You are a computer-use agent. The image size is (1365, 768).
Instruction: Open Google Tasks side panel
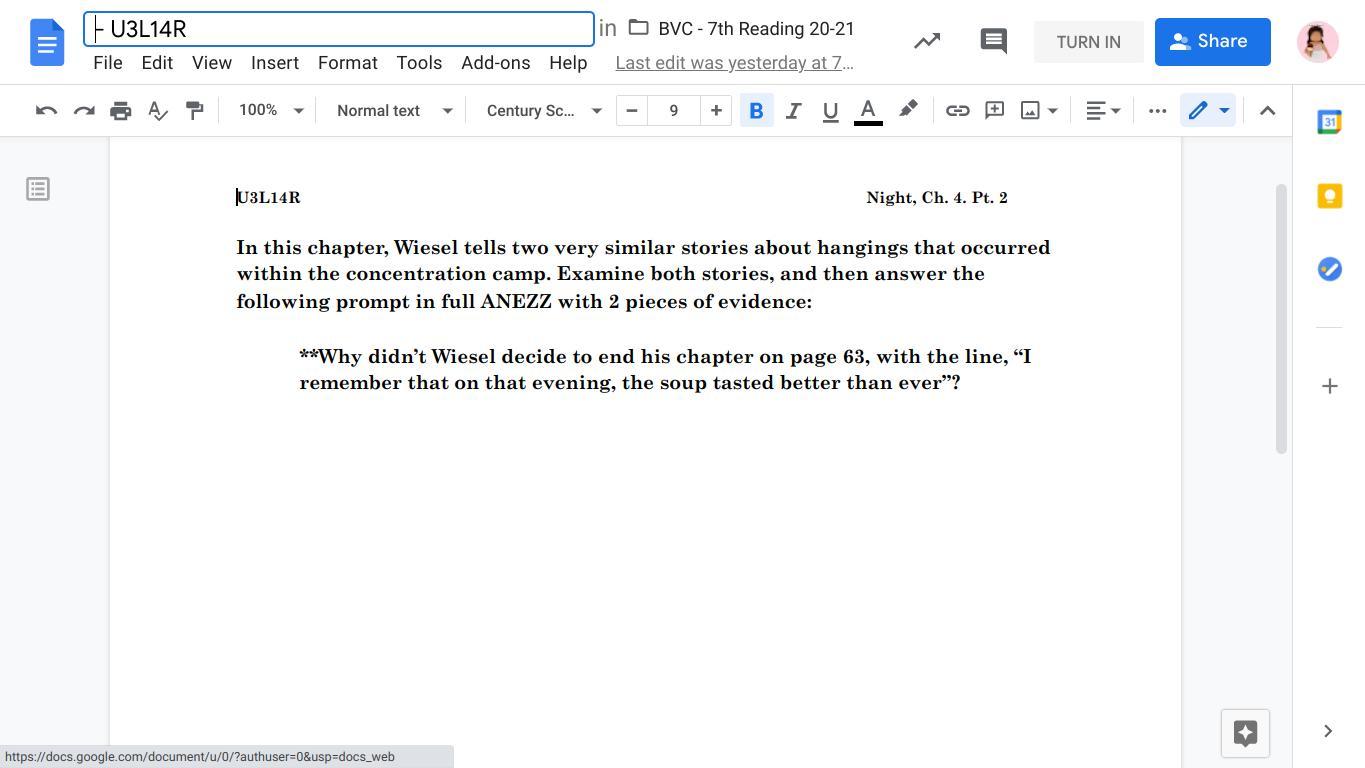pyautogui.click(x=1329, y=269)
